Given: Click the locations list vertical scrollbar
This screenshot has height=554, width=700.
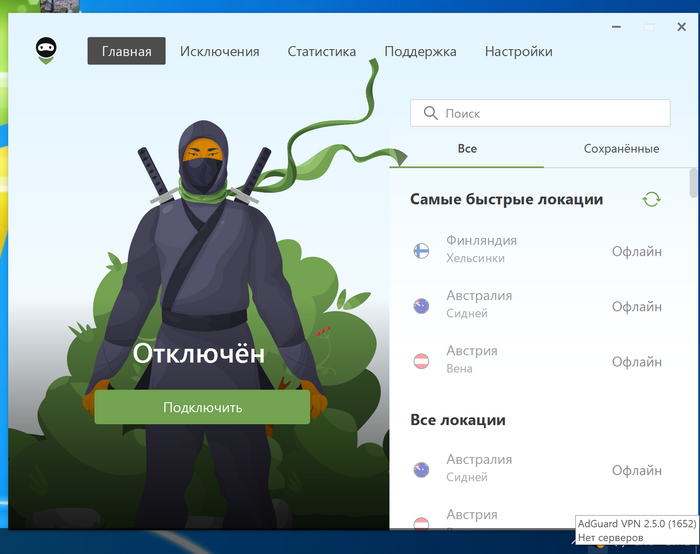Looking at the screenshot, I should [693, 183].
